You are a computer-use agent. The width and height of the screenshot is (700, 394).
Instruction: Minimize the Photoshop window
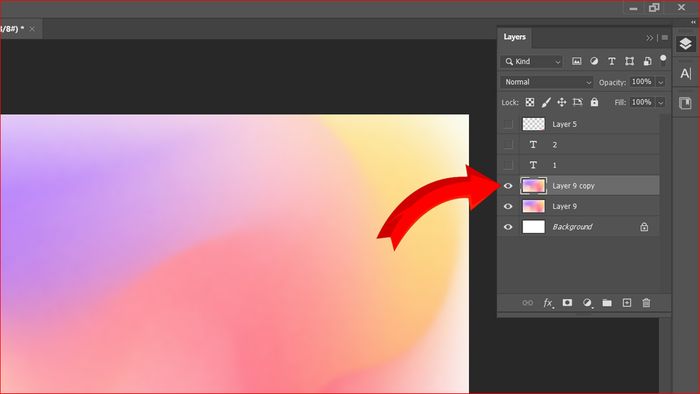[633, 8]
